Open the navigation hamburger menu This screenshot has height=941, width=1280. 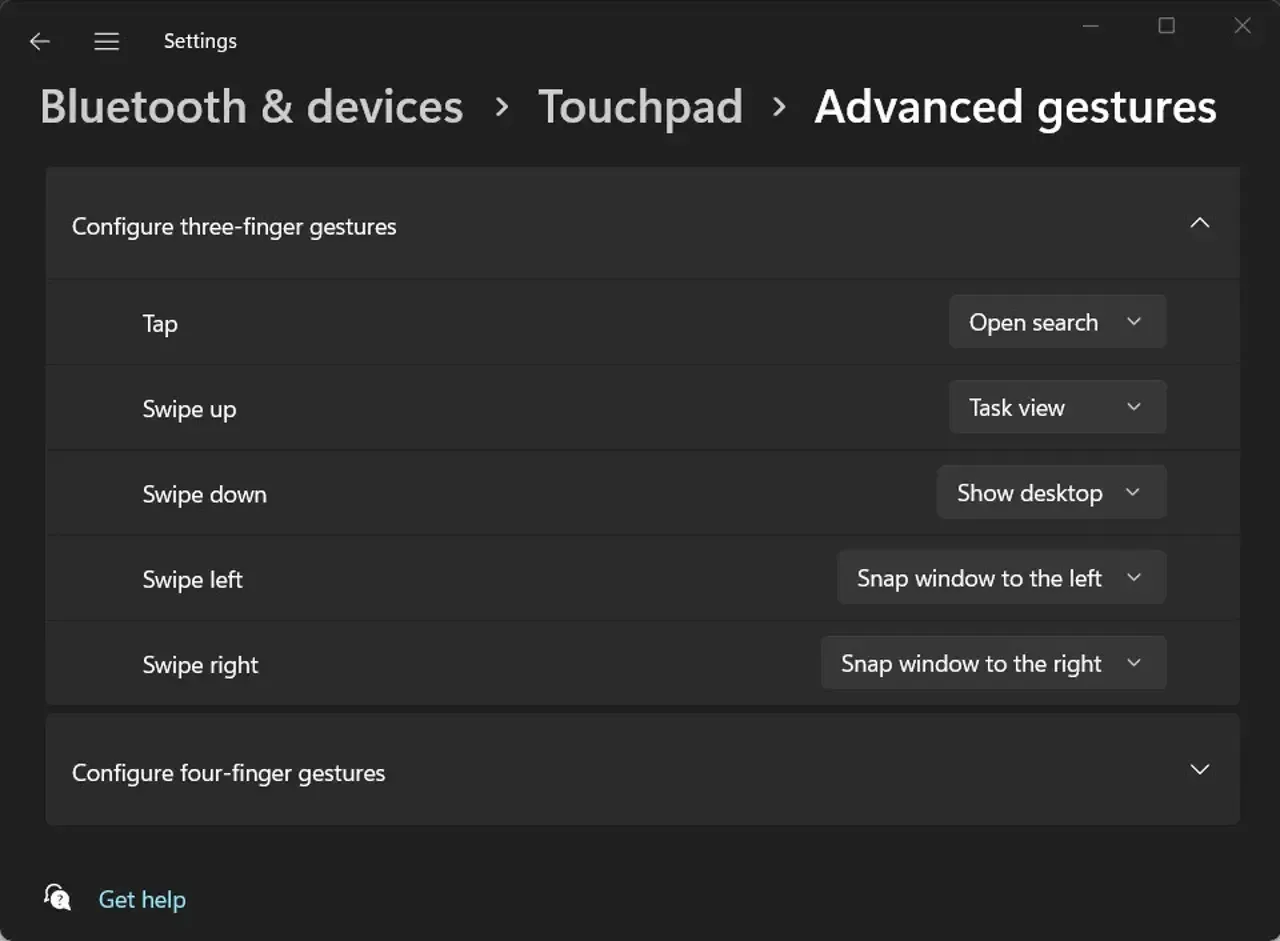106,41
